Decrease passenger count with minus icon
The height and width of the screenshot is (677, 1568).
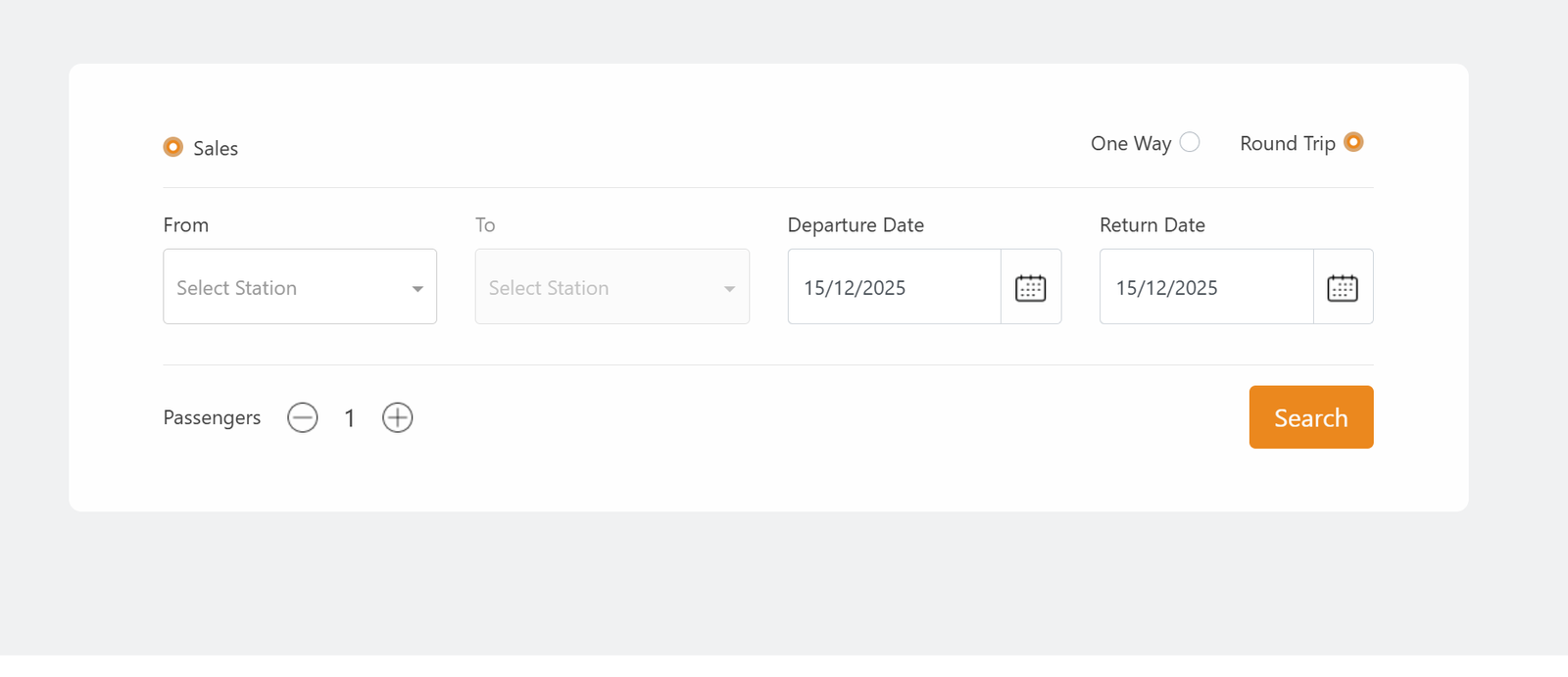click(x=303, y=418)
